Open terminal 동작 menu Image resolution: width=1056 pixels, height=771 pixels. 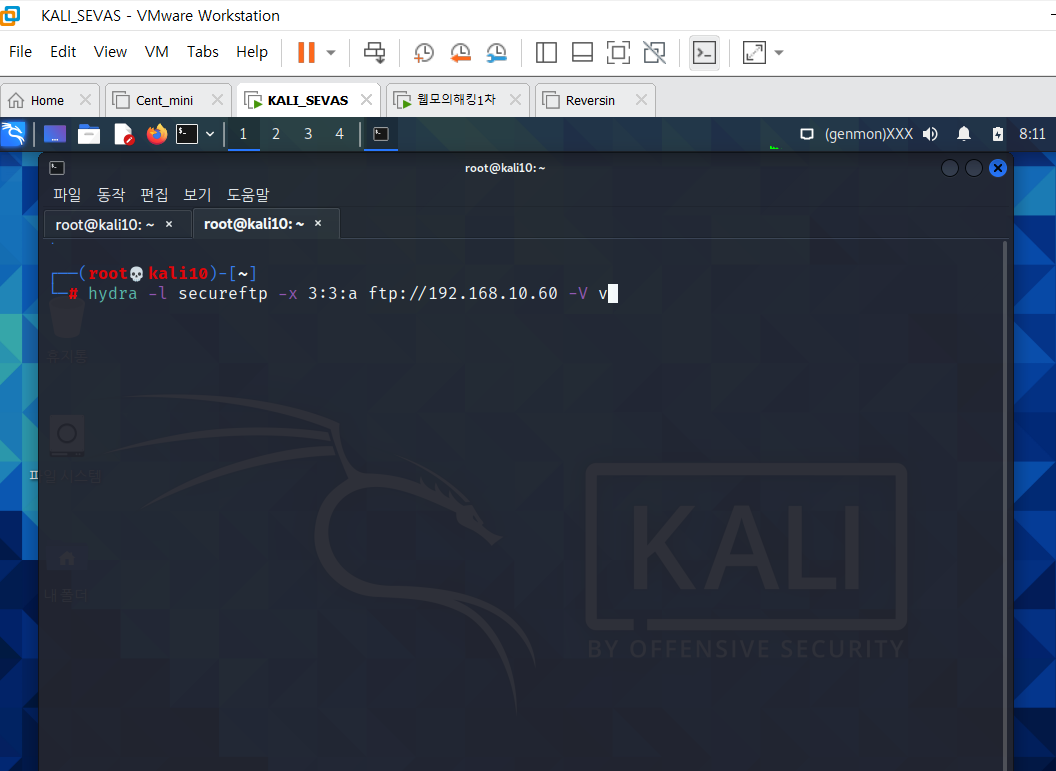click(110, 195)
